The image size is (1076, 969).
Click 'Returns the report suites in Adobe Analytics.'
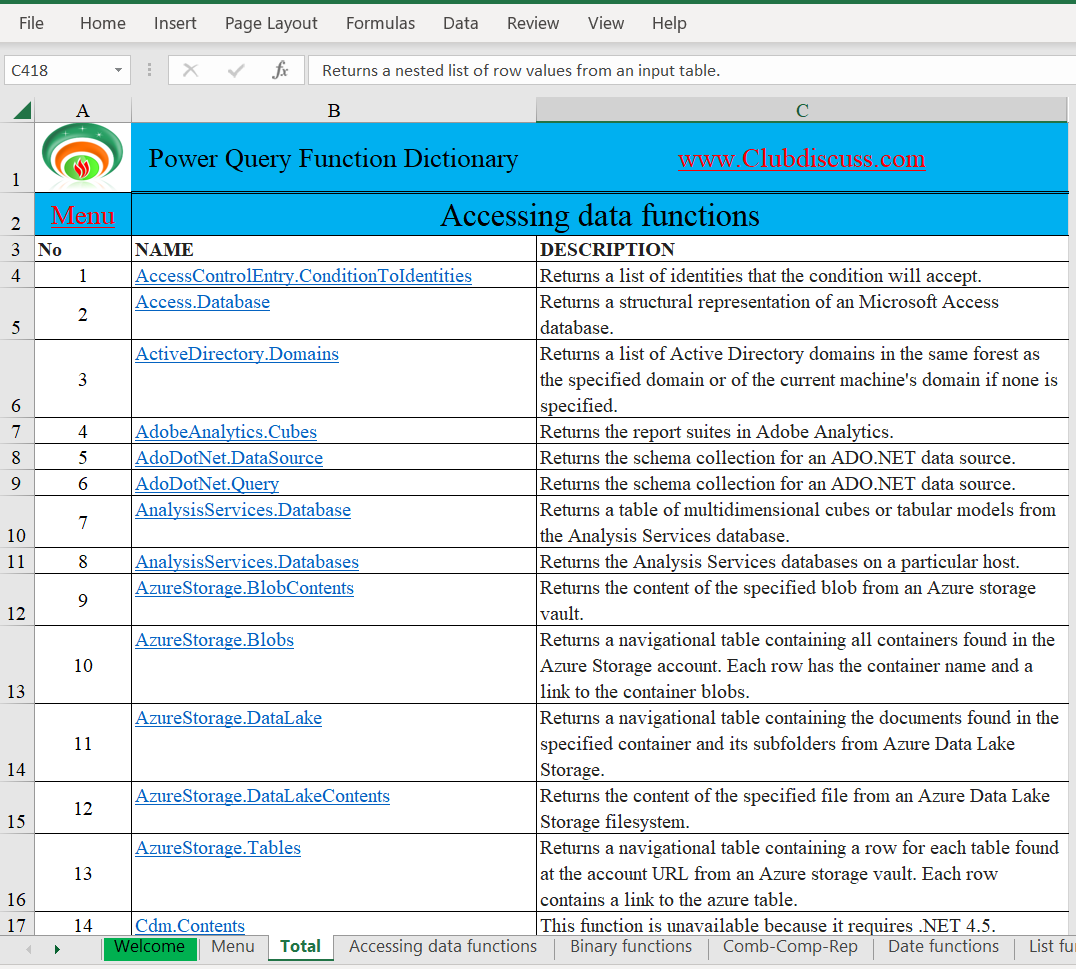[x=802, y=432]
